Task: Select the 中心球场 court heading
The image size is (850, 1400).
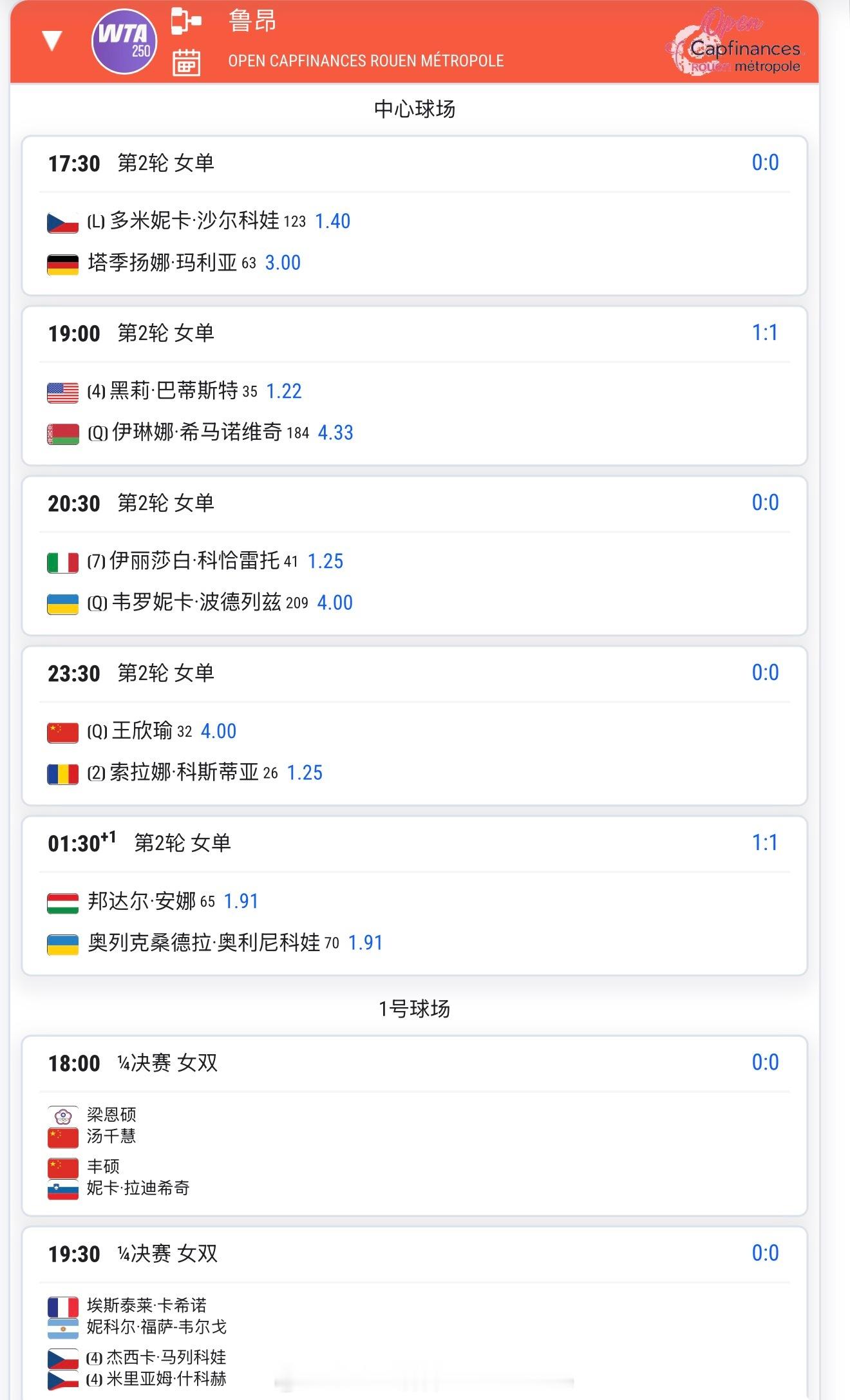Action: pyautogui.click(x=415, y=109)
